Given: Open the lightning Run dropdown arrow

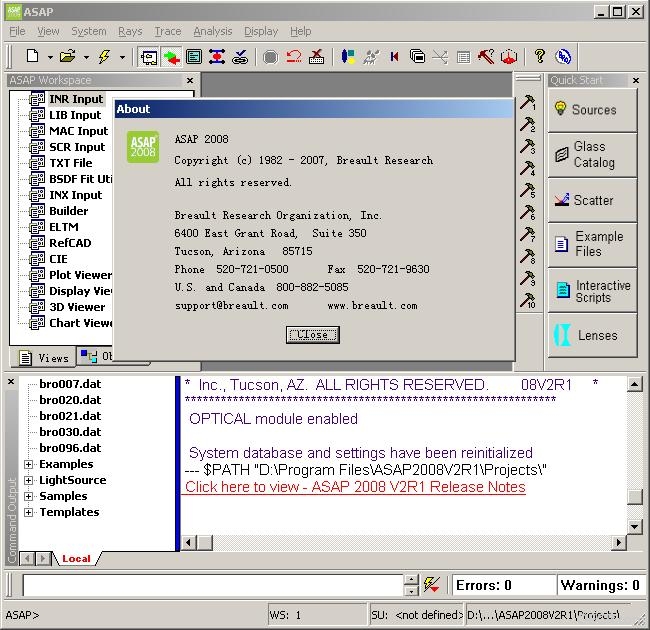Looking at the screenshot, I should (x=122, y=57).
